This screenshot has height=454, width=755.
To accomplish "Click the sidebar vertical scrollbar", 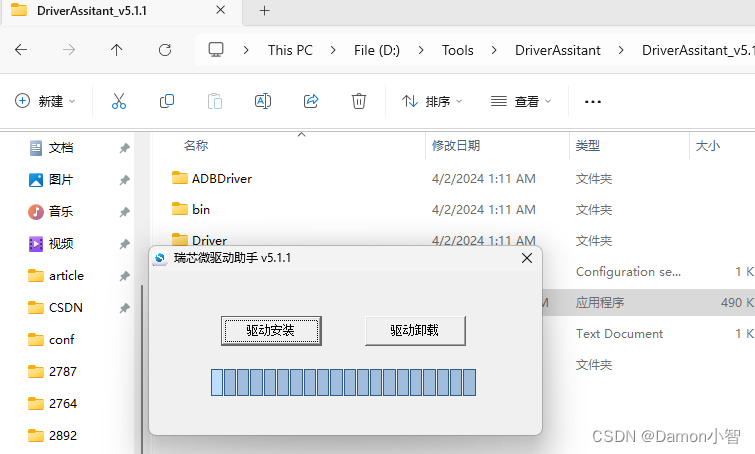I will click(142, 369).
